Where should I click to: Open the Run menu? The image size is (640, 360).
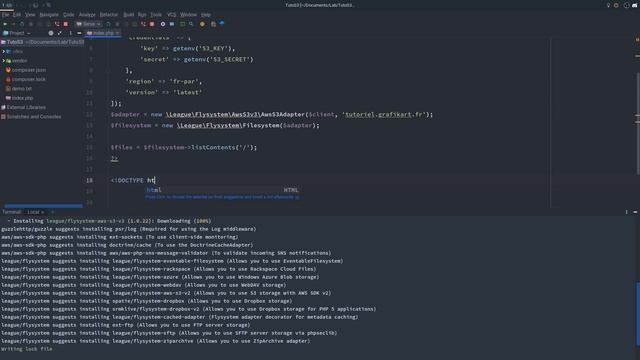142,15
